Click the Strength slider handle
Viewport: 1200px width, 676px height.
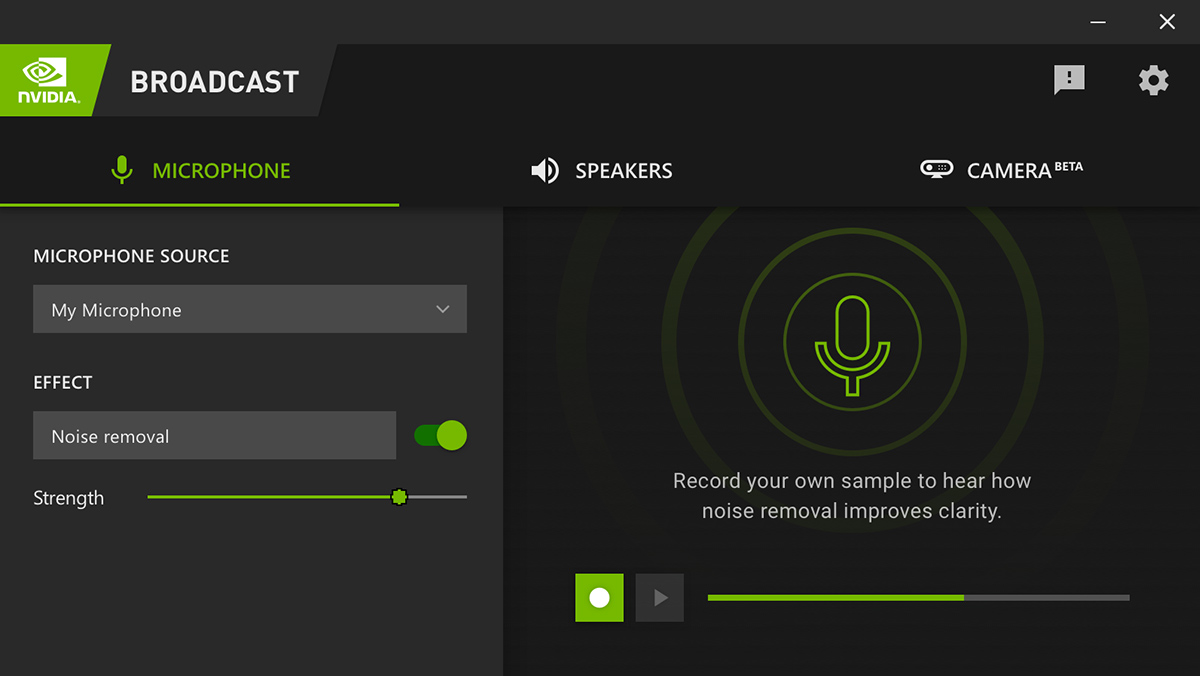click(399, 497)
